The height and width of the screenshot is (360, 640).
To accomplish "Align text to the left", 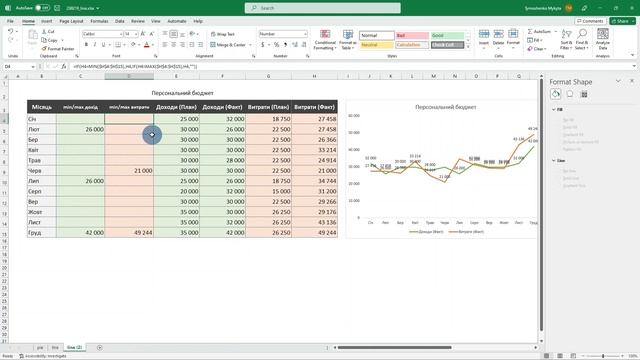I will (165, 44).
